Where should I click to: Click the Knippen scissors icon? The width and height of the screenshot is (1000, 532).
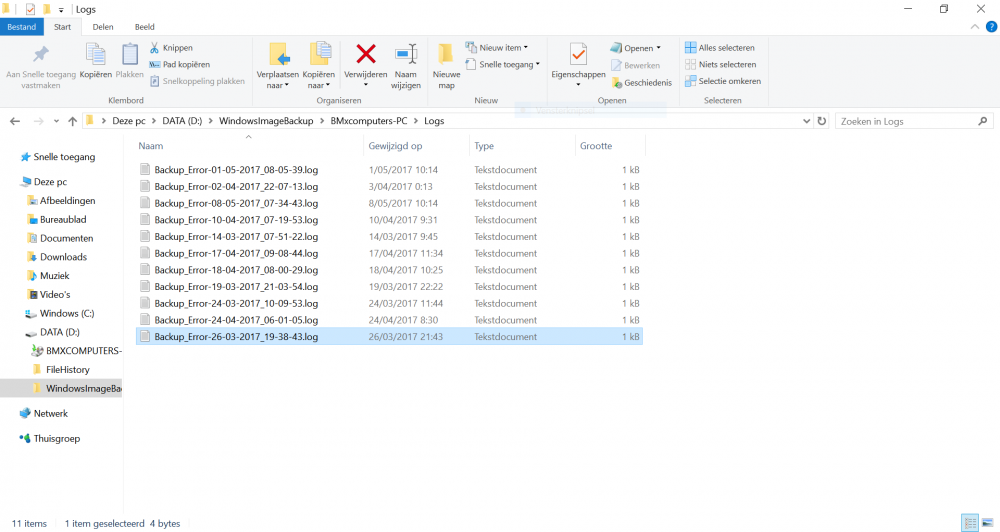click(155, 48)
